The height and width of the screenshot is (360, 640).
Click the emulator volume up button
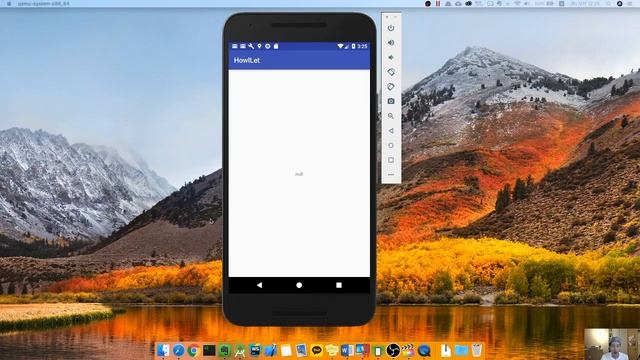coord(391,43)
